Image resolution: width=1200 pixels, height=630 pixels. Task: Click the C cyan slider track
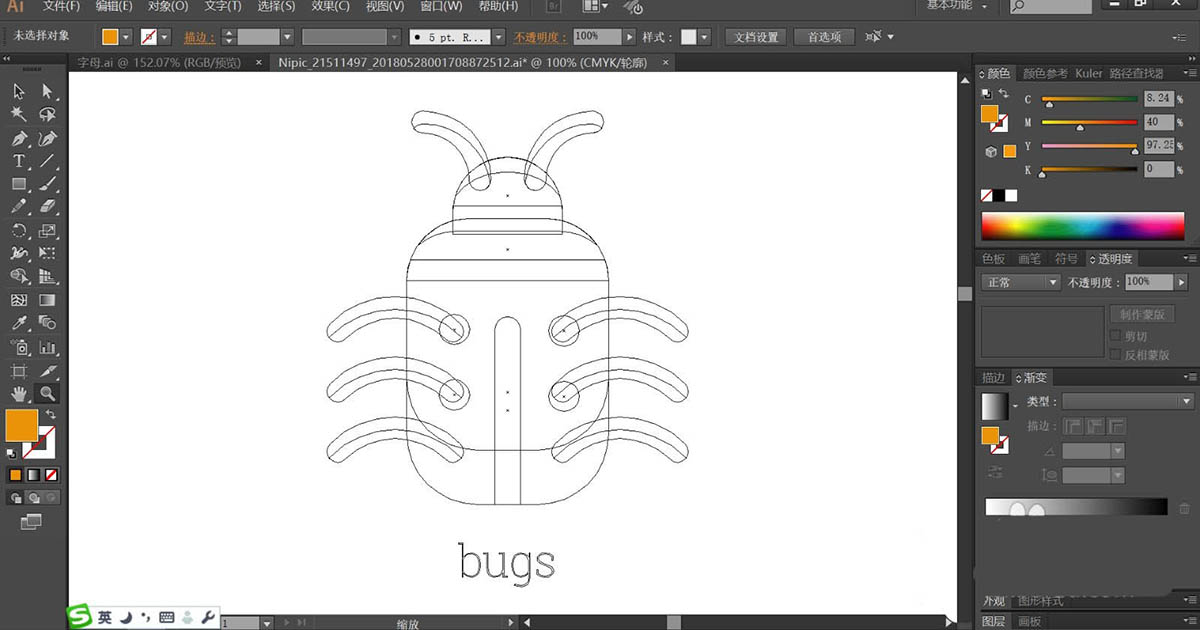pos(1089,99)
